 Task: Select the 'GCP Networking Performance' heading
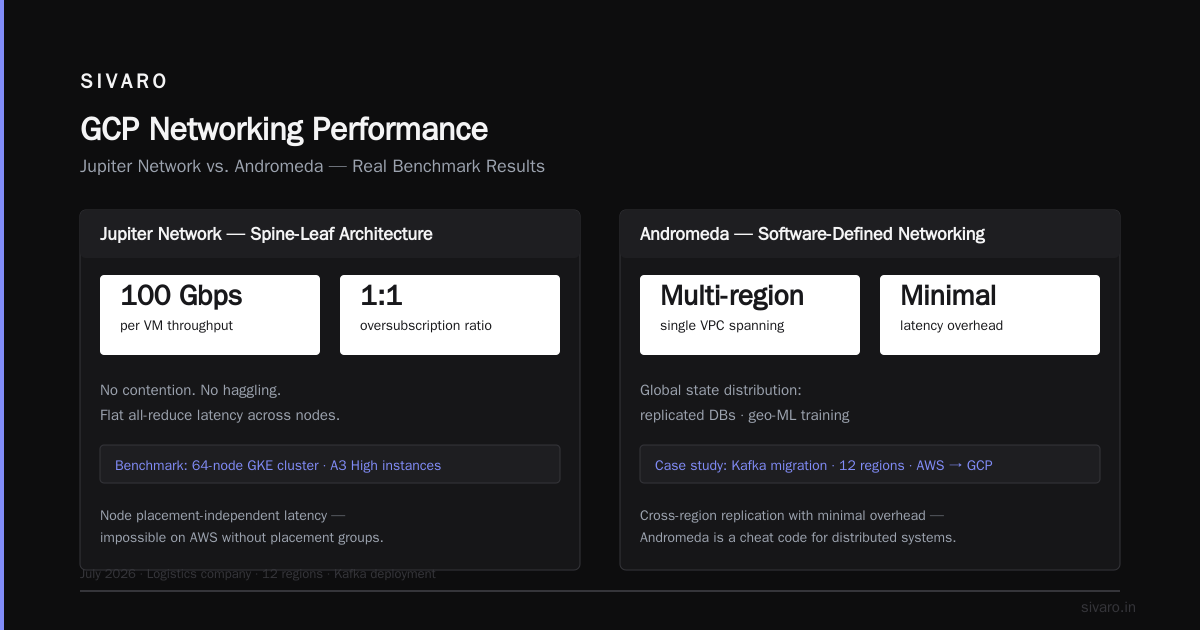point(284,129)
